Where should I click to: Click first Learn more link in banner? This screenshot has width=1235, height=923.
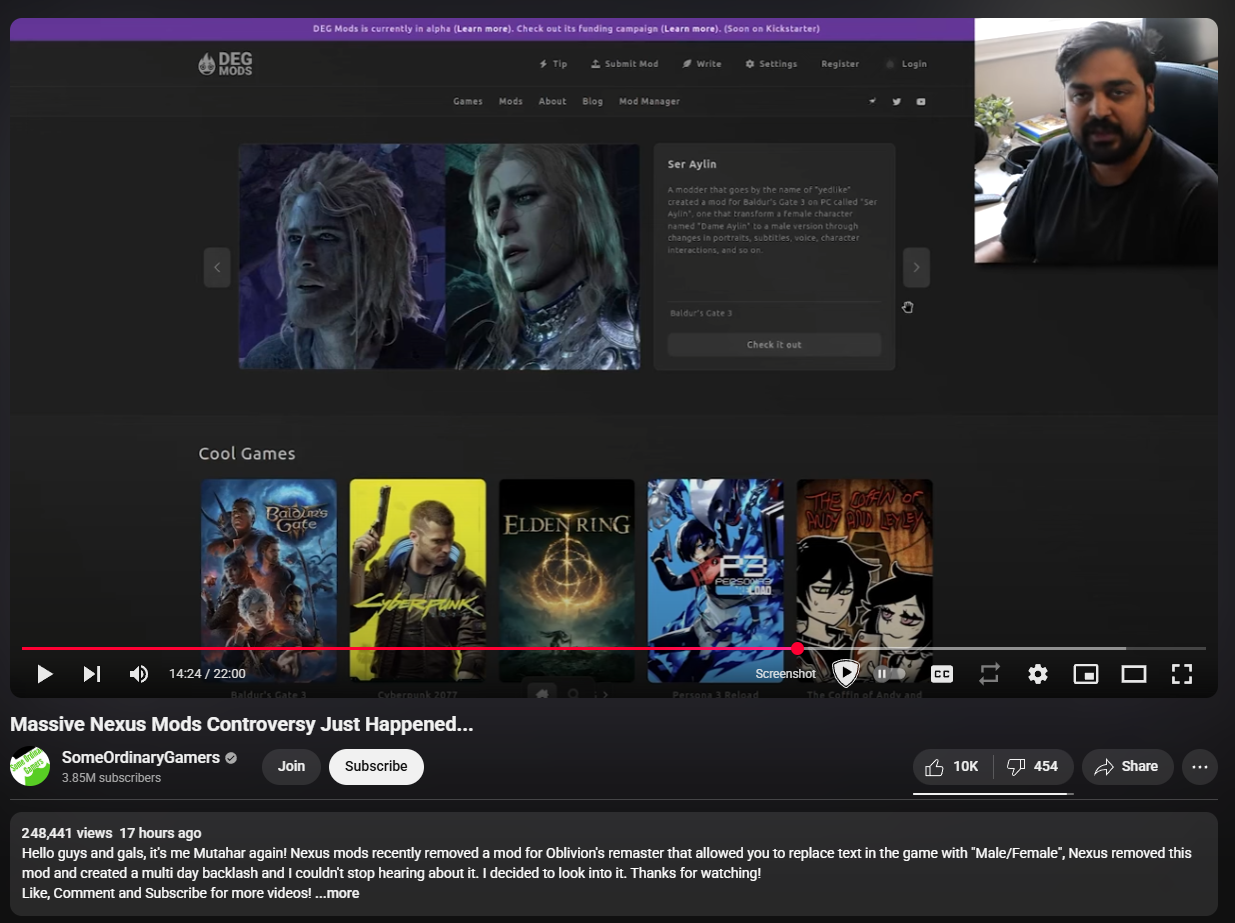click(x=481, y=29)
